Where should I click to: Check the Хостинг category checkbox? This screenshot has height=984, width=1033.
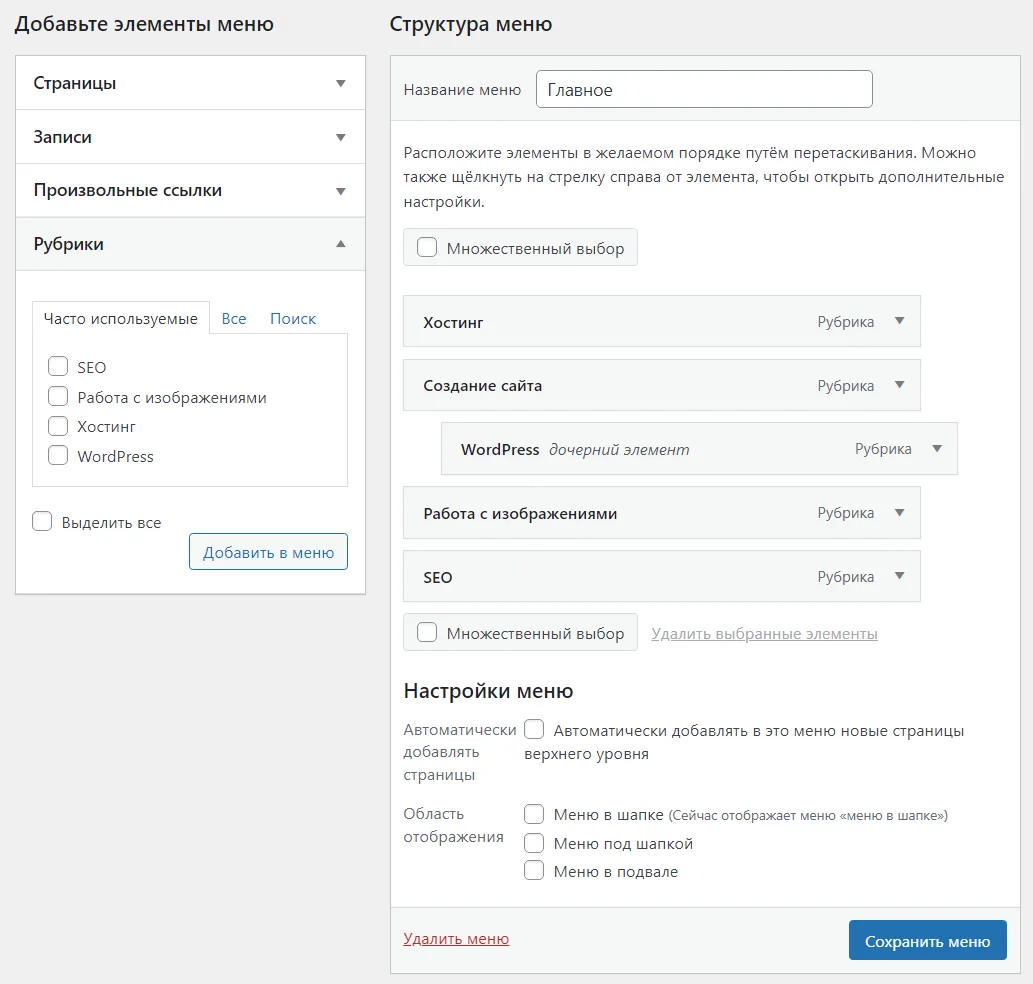pyautogui.click(x=58, y=426)
